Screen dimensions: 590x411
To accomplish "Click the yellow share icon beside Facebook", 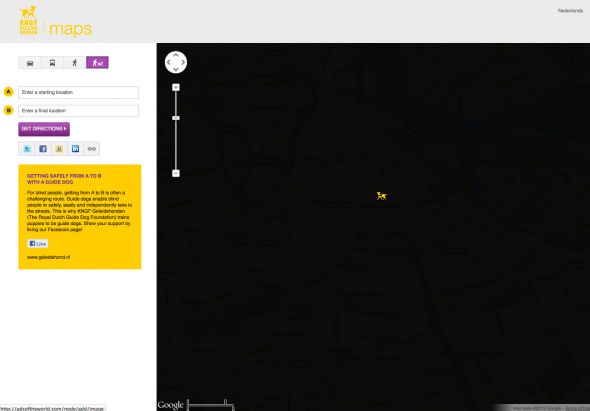I will [59, 149].
